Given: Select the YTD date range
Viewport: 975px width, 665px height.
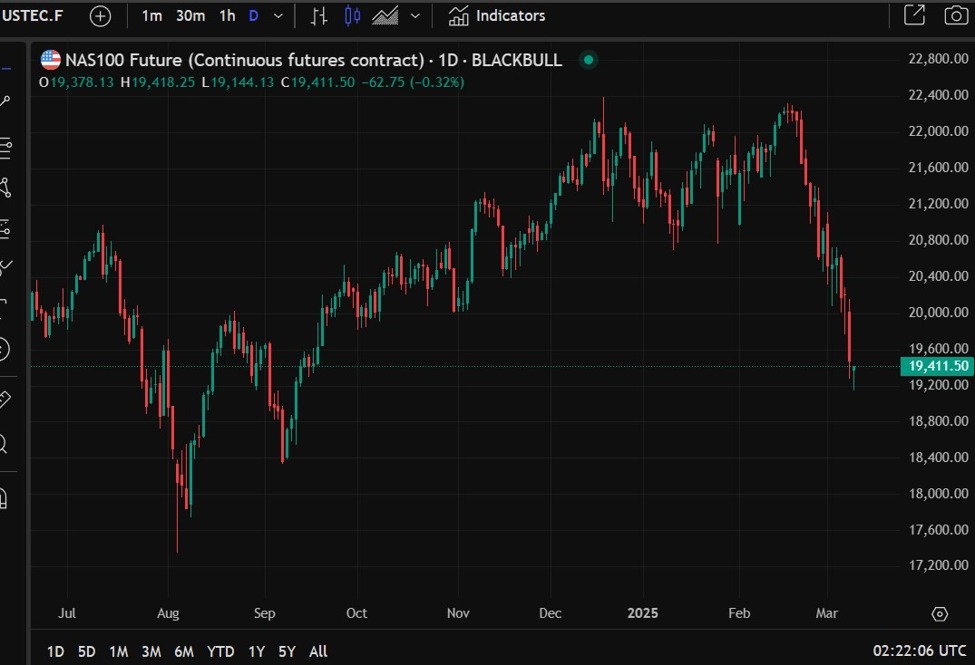Looking at the screenshot, I should coord(221,651).
